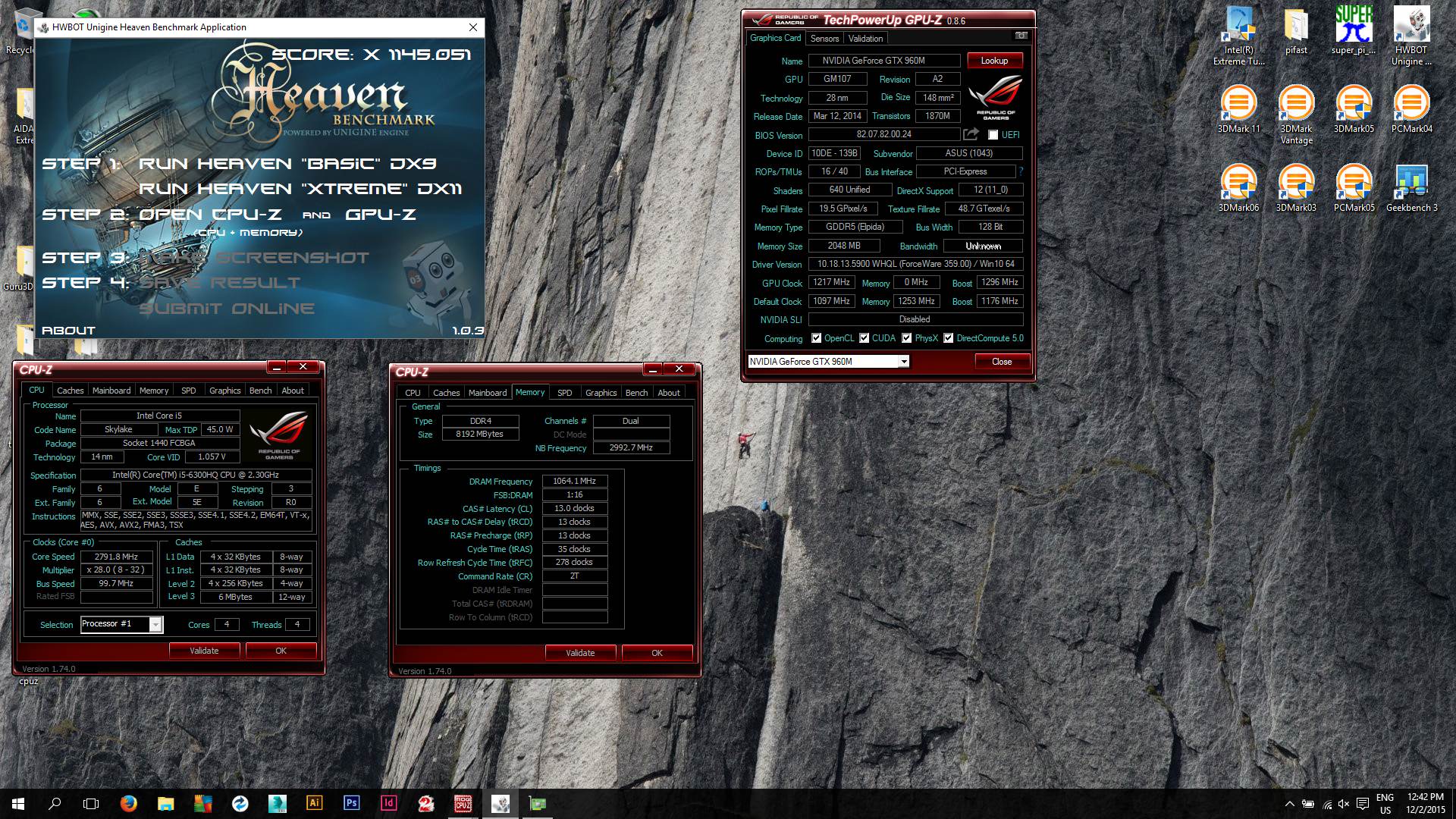Image resolution: width=1456 pixels, height=819 pixels.
Task: Open the 3DMark Vantage desktop shortcut
Action: point(1296,115)
